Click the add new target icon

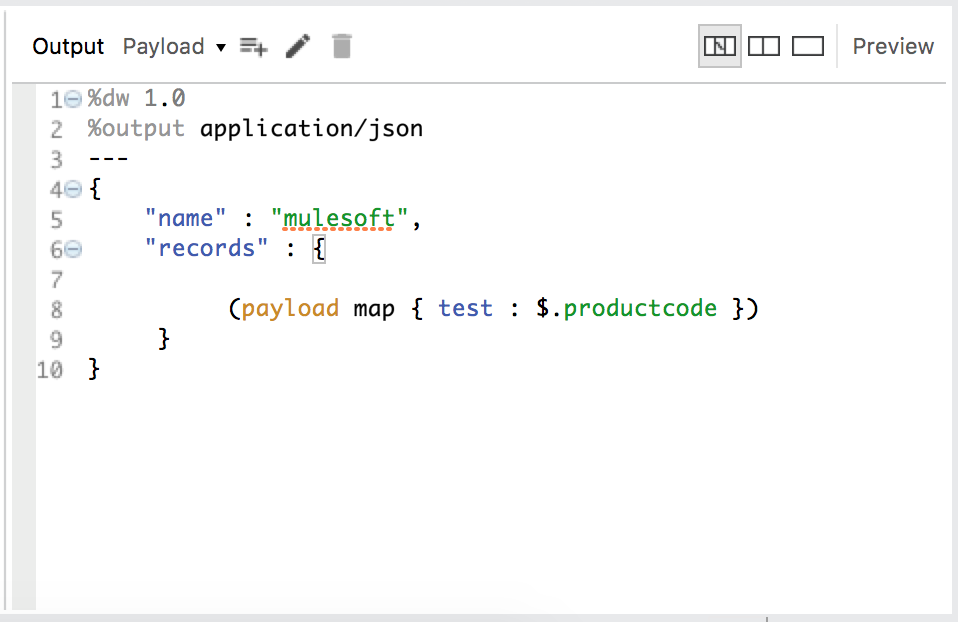pyautogui.click(x=254, y=46)
